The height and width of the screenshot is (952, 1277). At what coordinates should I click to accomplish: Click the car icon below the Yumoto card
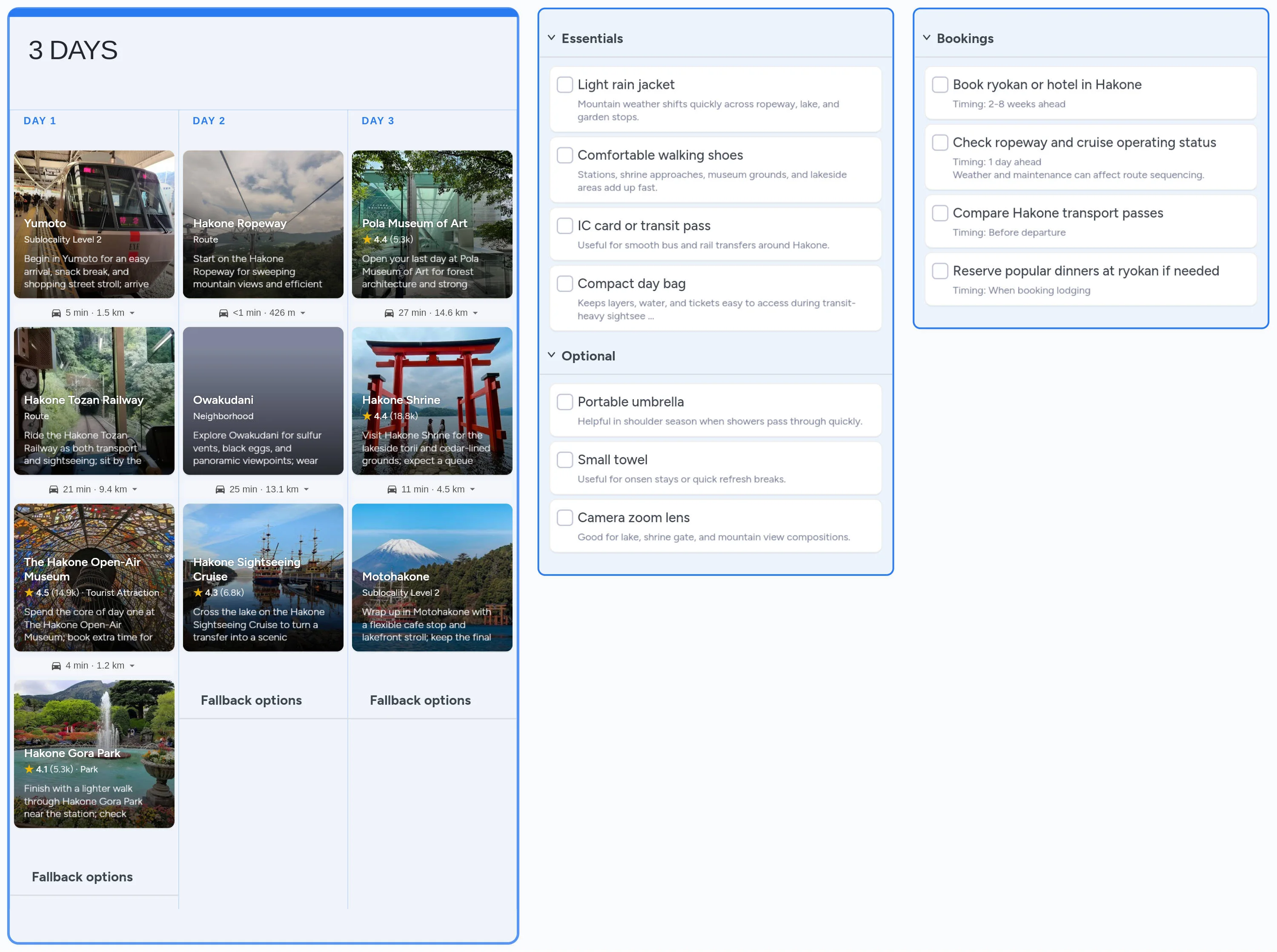(x=56, y=312)
